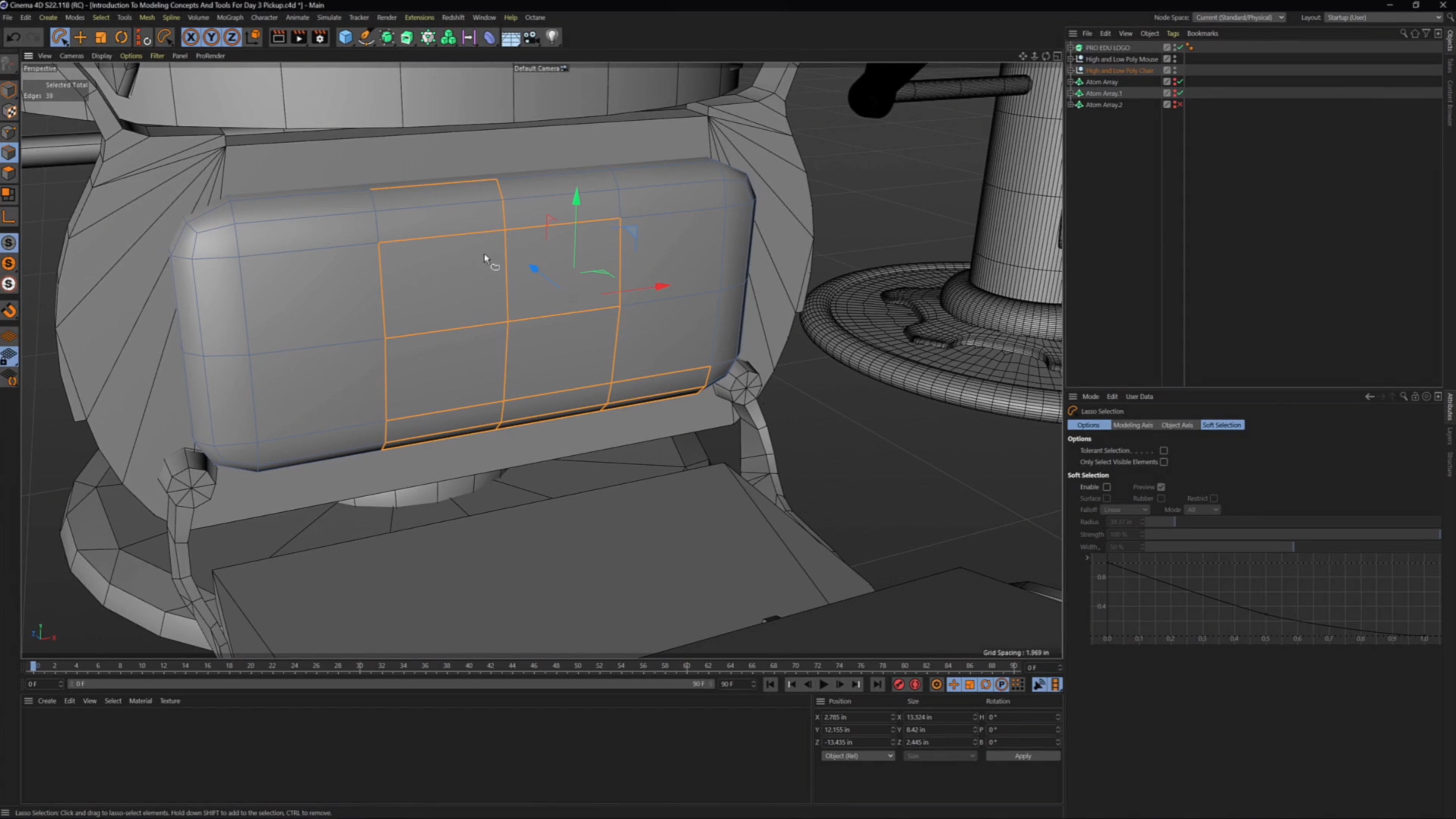Screen dimensions: 1456x819
Task: Open the Node Space dropdown
Action: (x=1240, y=17)
